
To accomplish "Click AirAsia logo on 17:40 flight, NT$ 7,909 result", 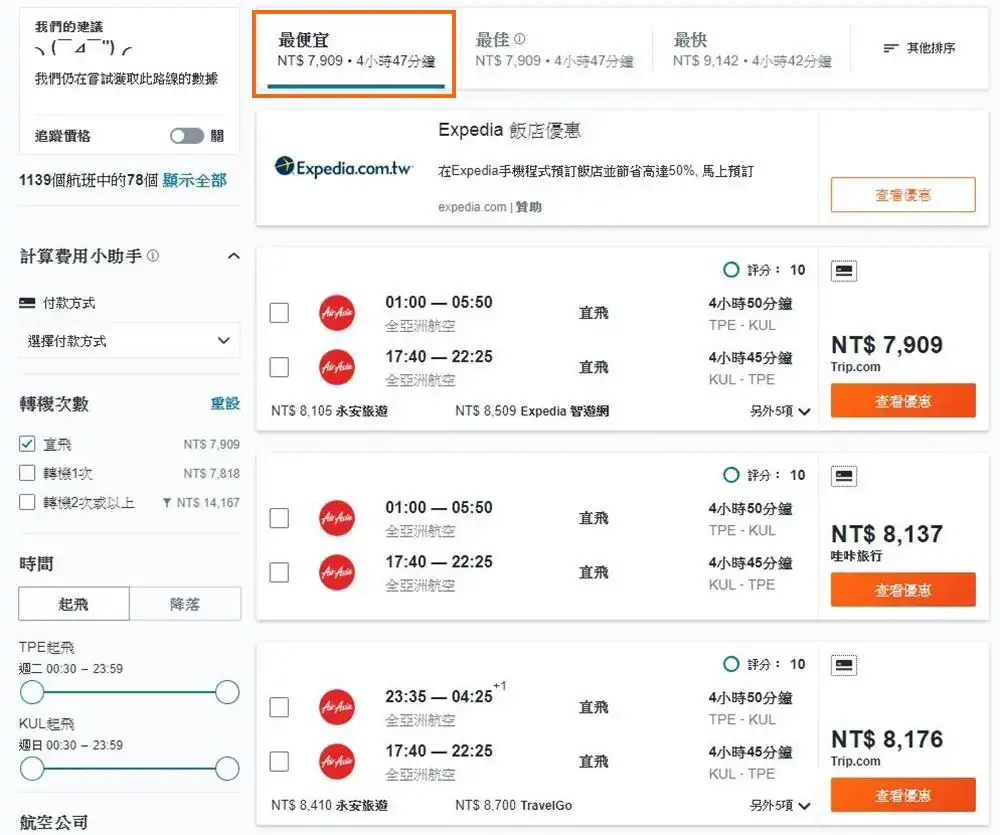I will coord(337,367).
